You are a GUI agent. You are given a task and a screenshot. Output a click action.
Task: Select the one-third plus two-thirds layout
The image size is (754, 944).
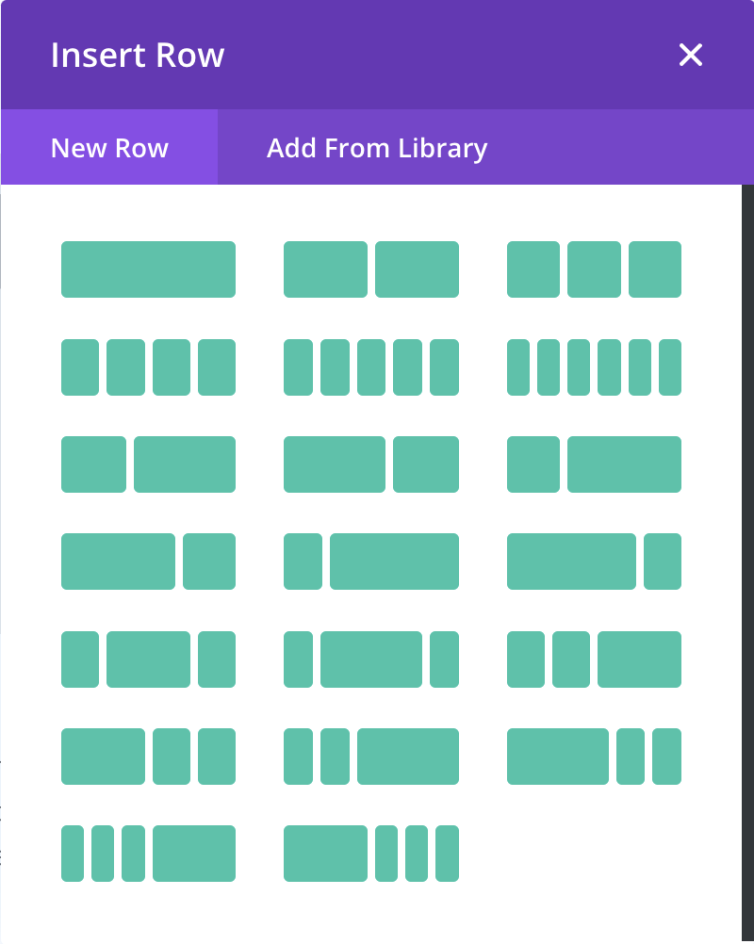(593, 464)
